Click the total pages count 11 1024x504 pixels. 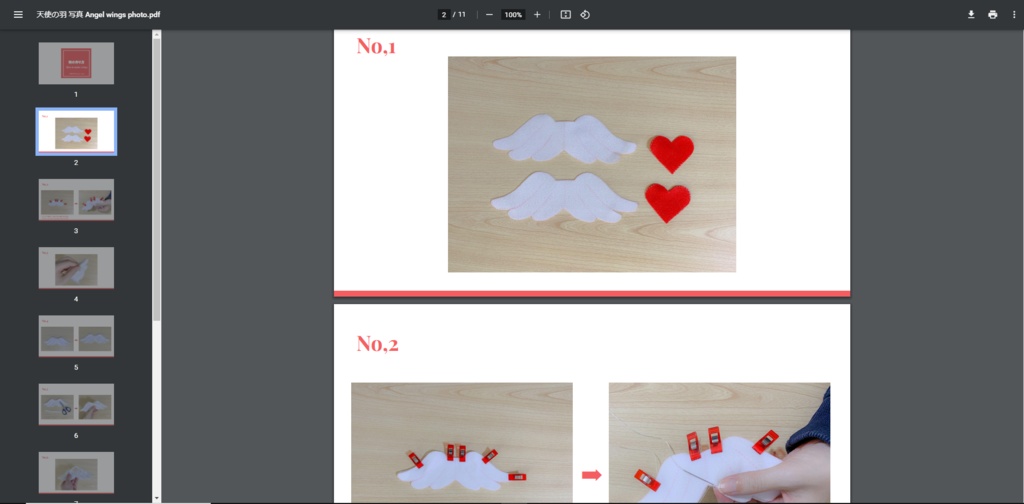(x=462, y=14)
